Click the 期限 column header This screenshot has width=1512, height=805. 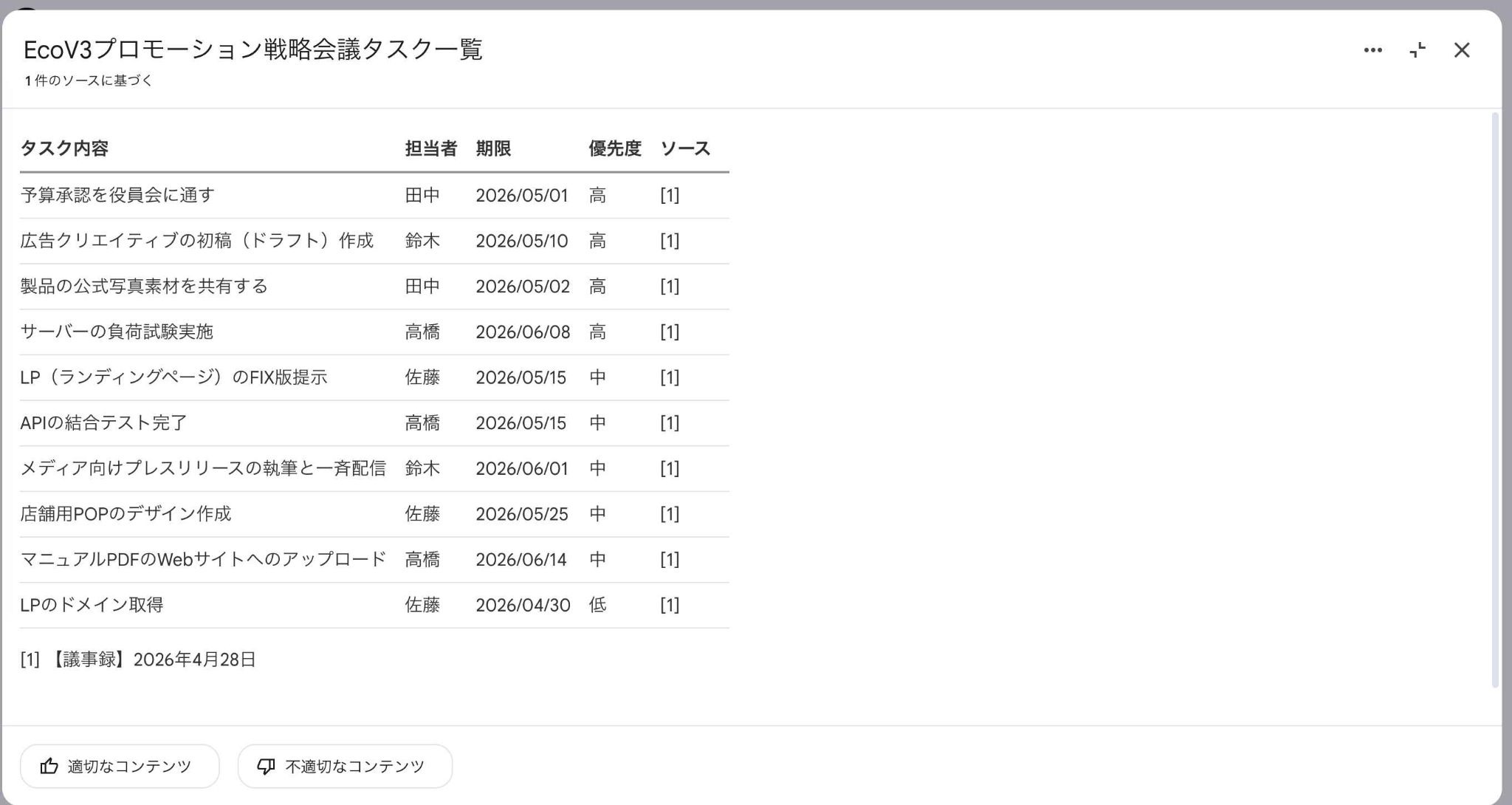coord(493,148)
